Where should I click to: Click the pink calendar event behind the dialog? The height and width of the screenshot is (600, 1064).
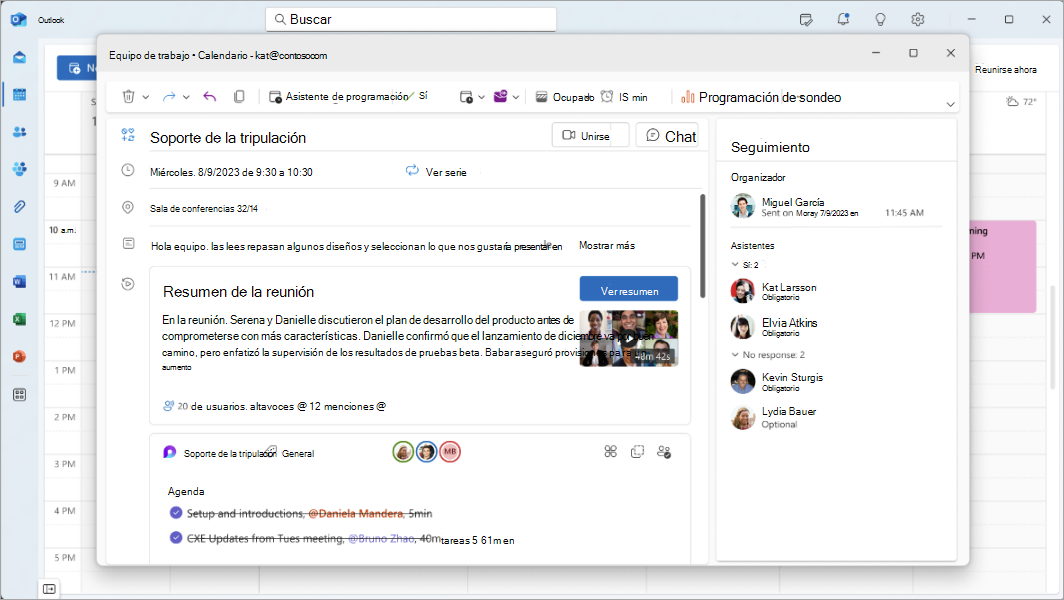coord(1003,266)
